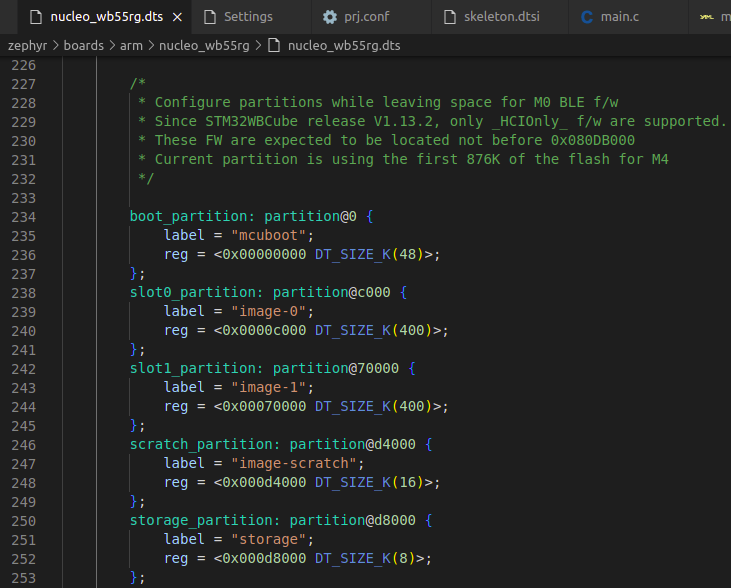The width and height of the screenshot is (731, 588).
Task: Click the "image-scratch" label string
Action: coord(294,463)
